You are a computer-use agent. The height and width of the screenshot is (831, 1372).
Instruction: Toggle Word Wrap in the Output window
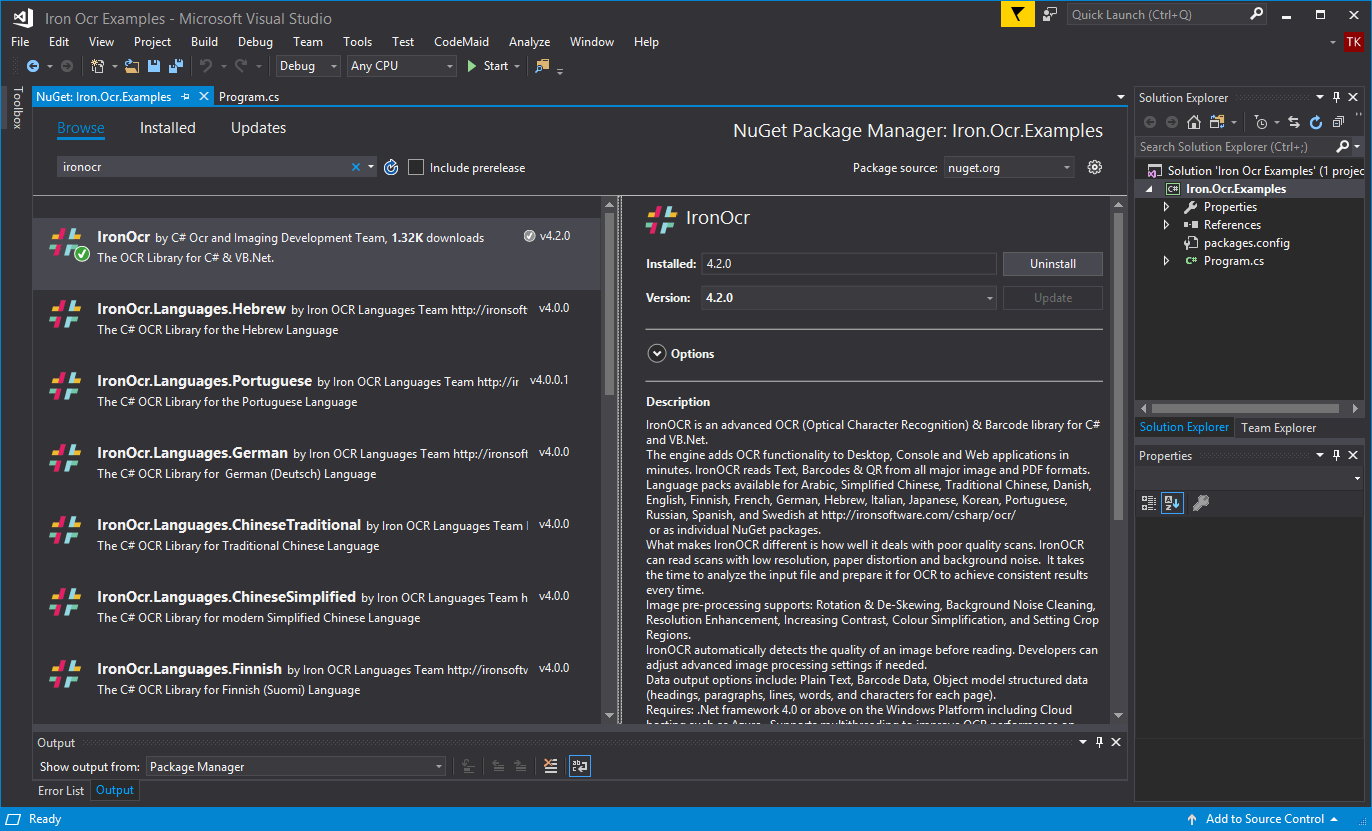pos(579,765)
